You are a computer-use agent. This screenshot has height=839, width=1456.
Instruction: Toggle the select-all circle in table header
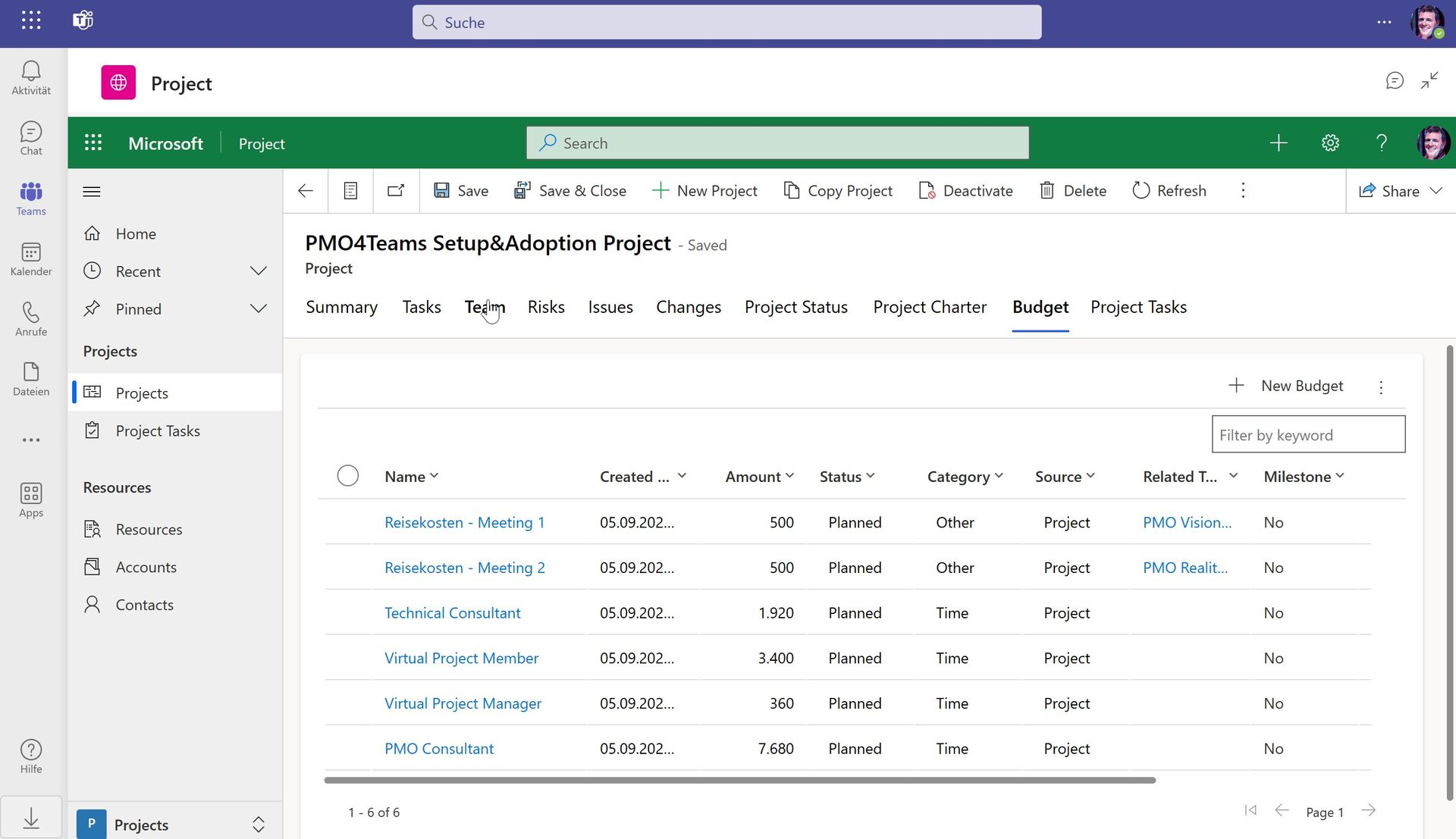coord(347,476)
